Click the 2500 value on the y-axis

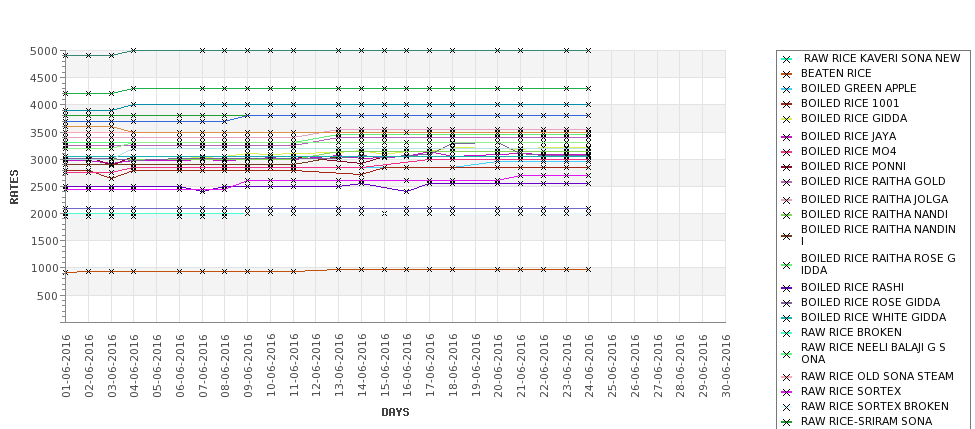[44, 187]
